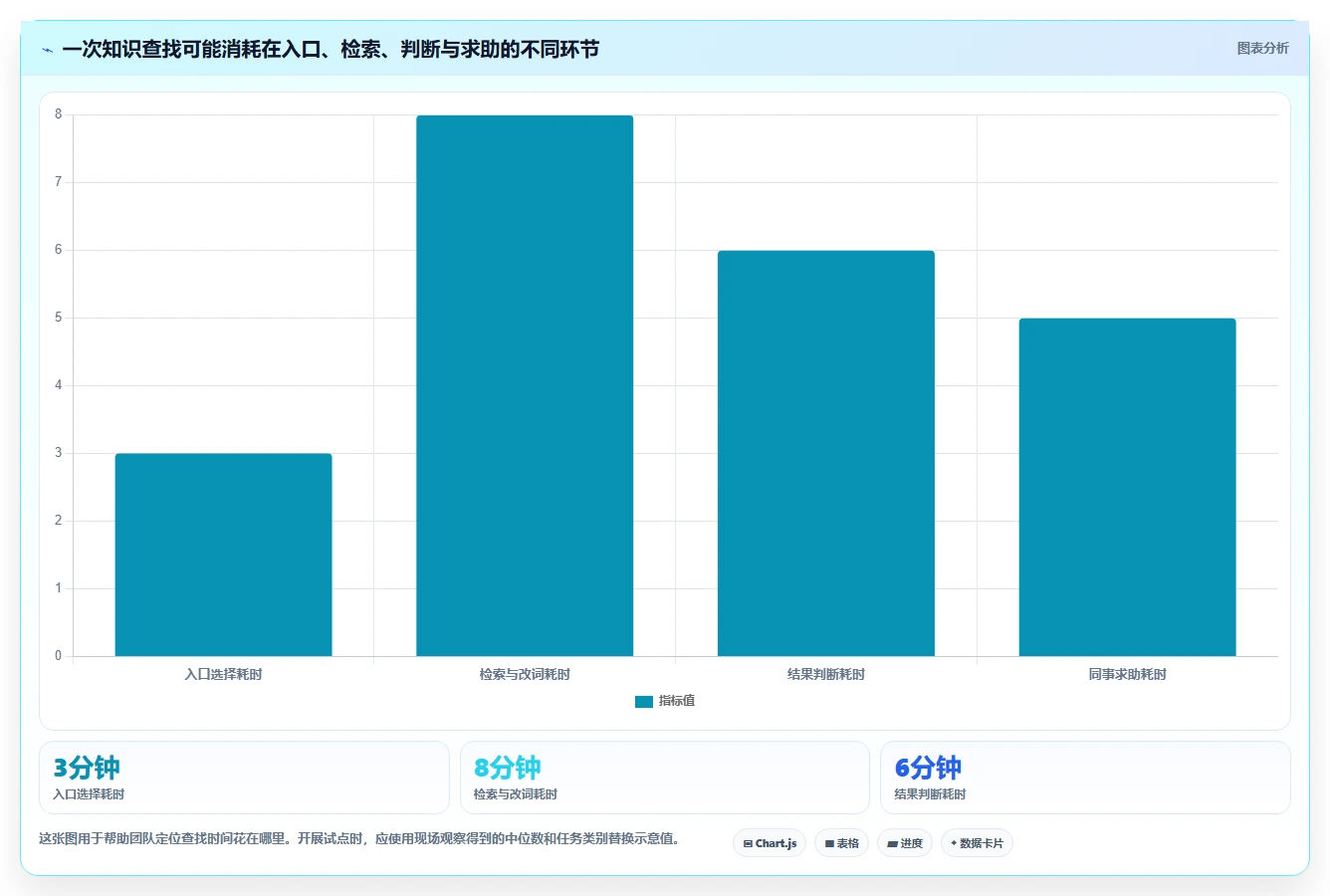1330x896 pixels.
Task: Click the 6分钟 data card value
Action: click(928, 768)
